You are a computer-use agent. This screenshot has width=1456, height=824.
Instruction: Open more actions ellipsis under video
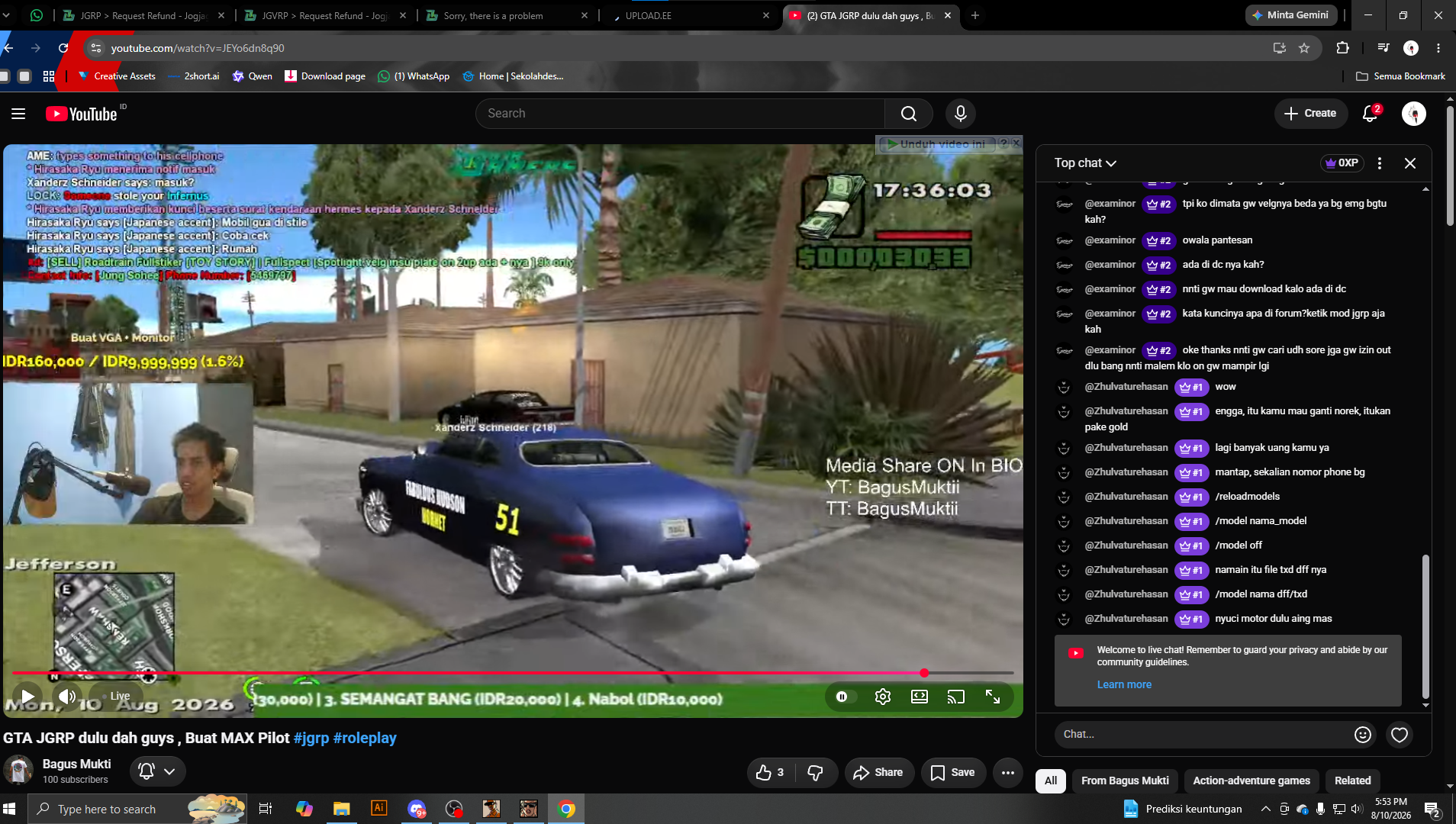(1007, 773)
